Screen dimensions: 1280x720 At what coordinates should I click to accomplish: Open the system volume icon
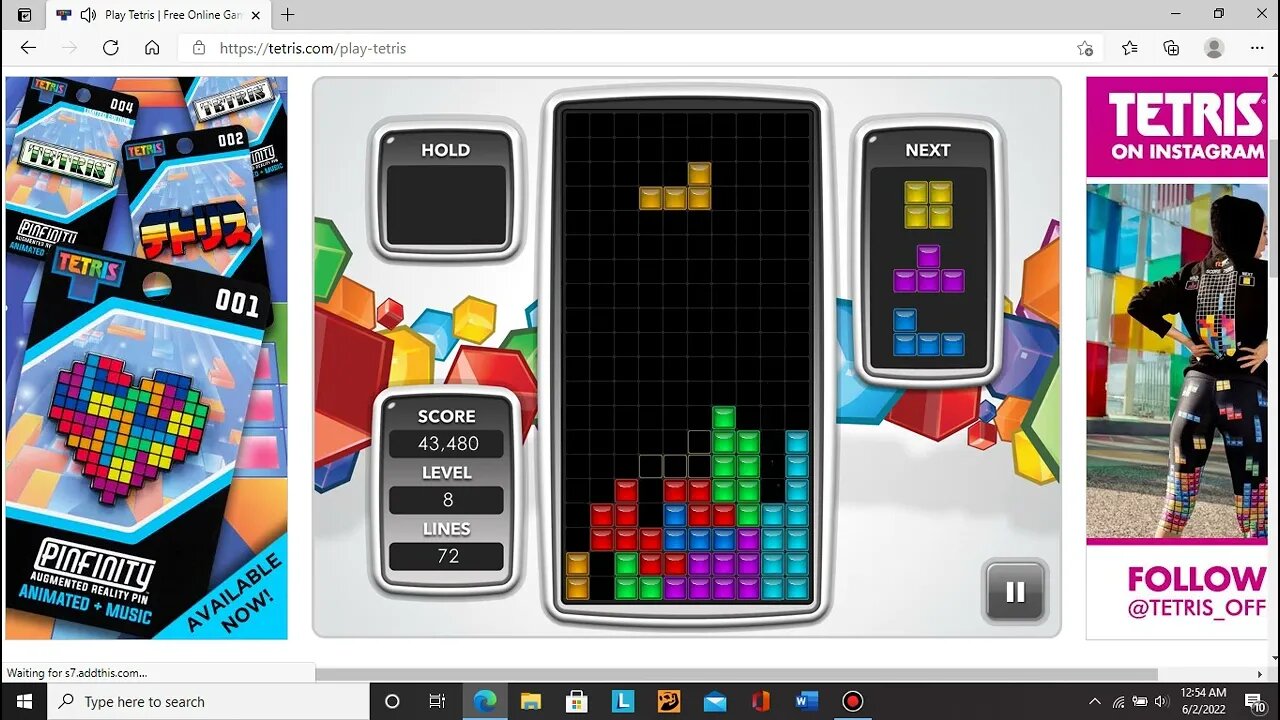(x=1161, y=701)
